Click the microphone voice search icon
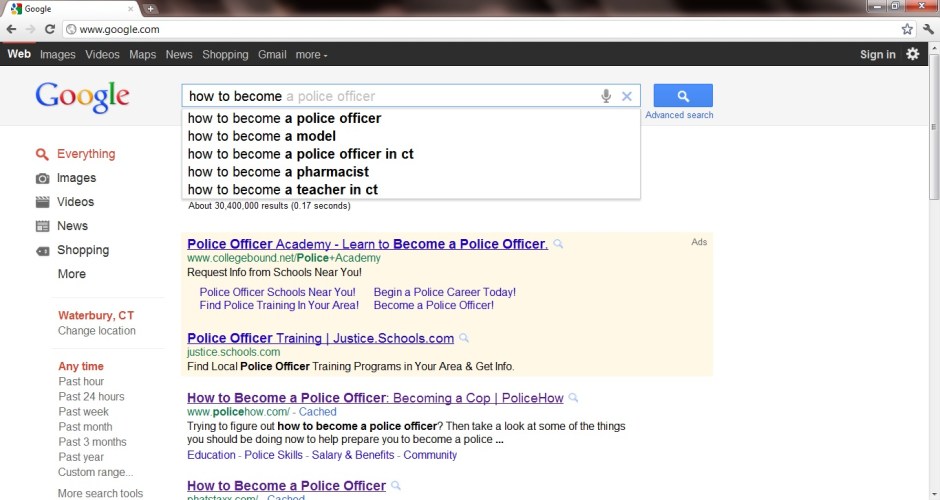The width and height of the screenshot is (940, 500). 606,96
